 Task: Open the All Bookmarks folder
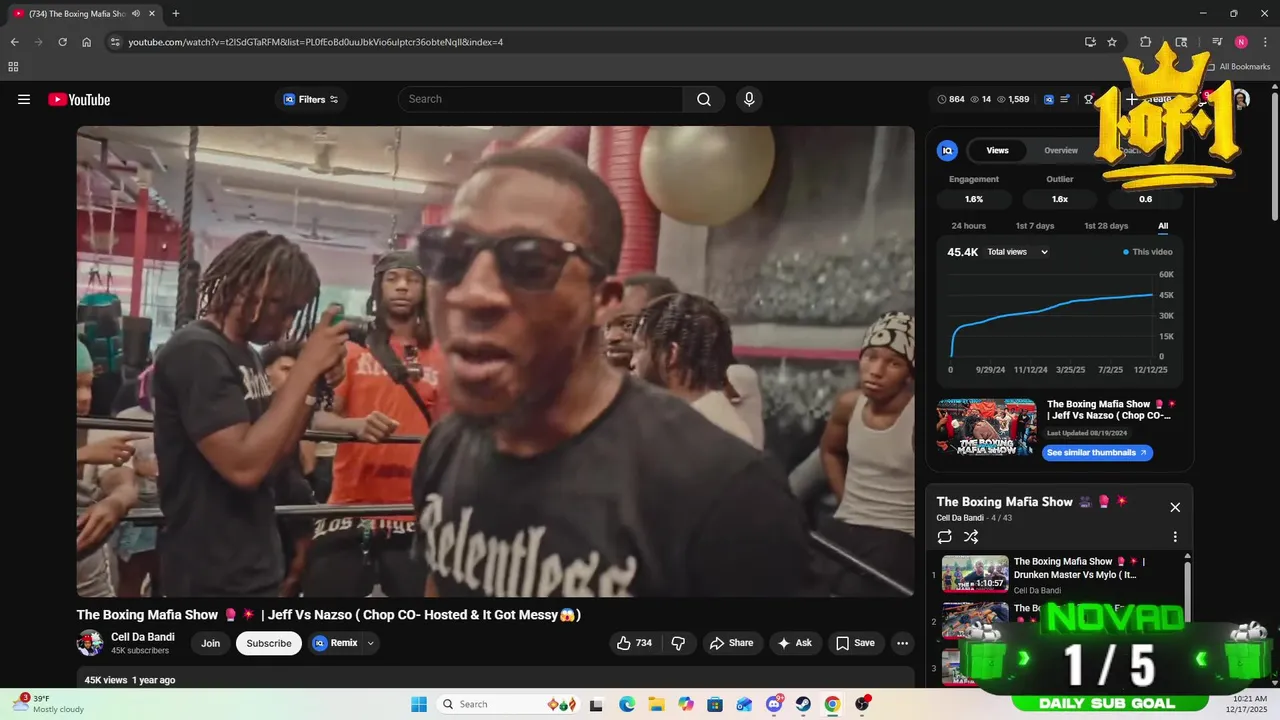(x=1238, y=67)
